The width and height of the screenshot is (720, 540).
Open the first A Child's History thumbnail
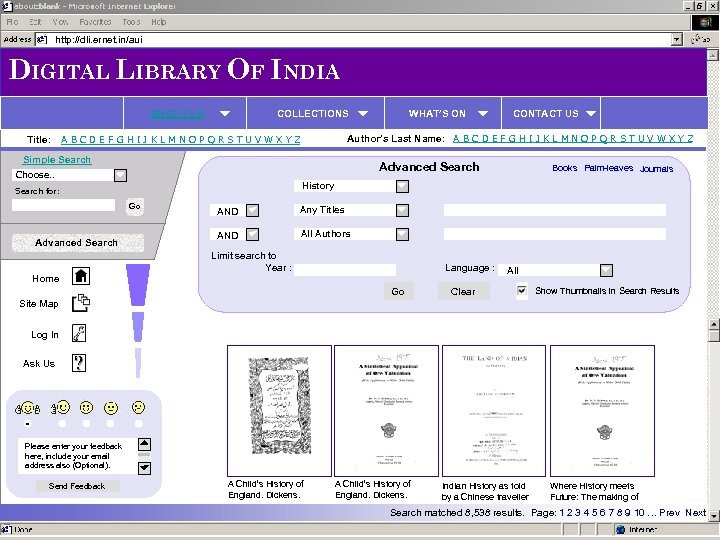279,411
